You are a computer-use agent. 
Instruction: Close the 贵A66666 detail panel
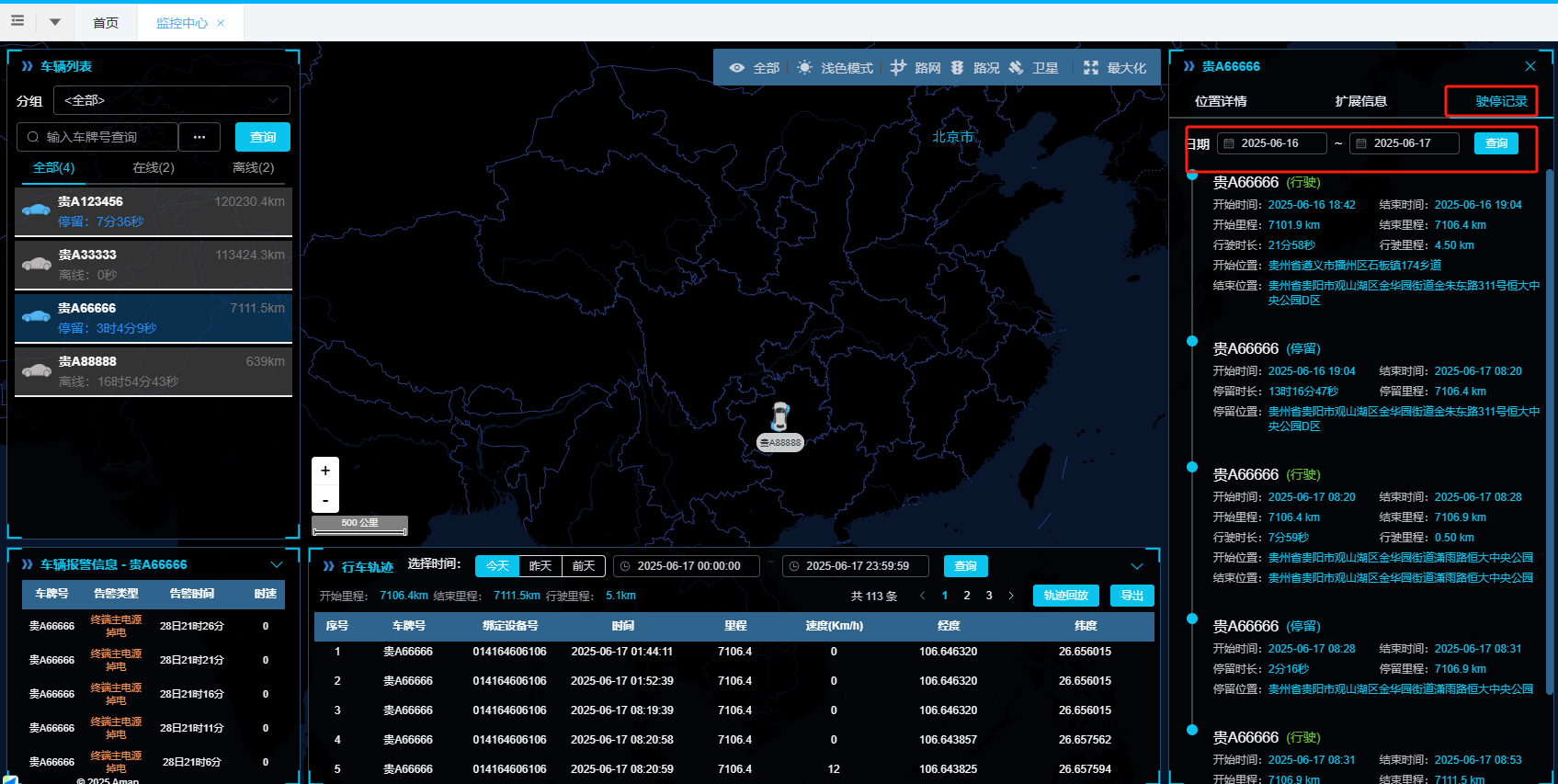coord(1530,66)
